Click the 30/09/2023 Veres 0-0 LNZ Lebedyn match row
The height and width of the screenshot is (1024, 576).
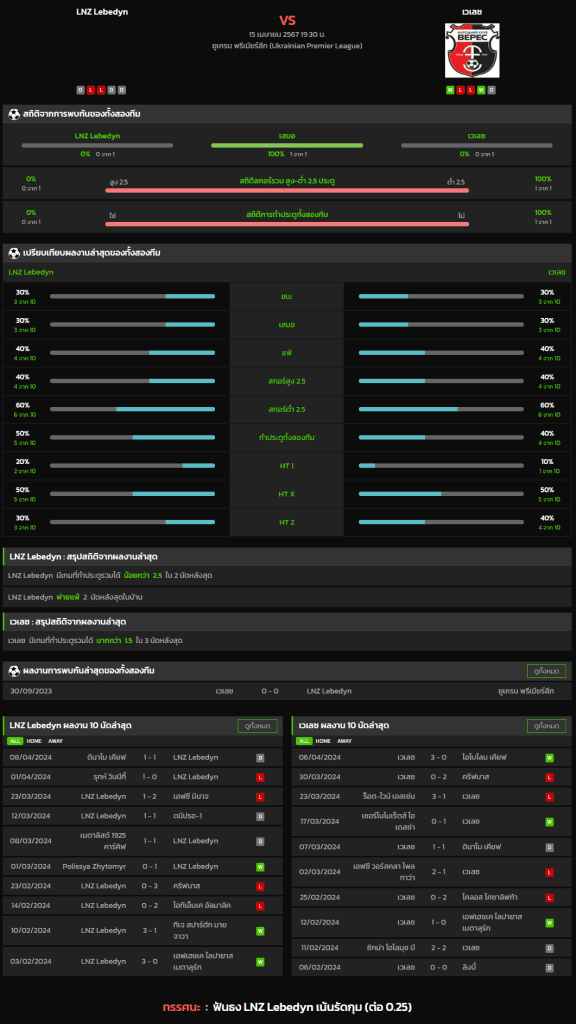(x=287, y=691)
